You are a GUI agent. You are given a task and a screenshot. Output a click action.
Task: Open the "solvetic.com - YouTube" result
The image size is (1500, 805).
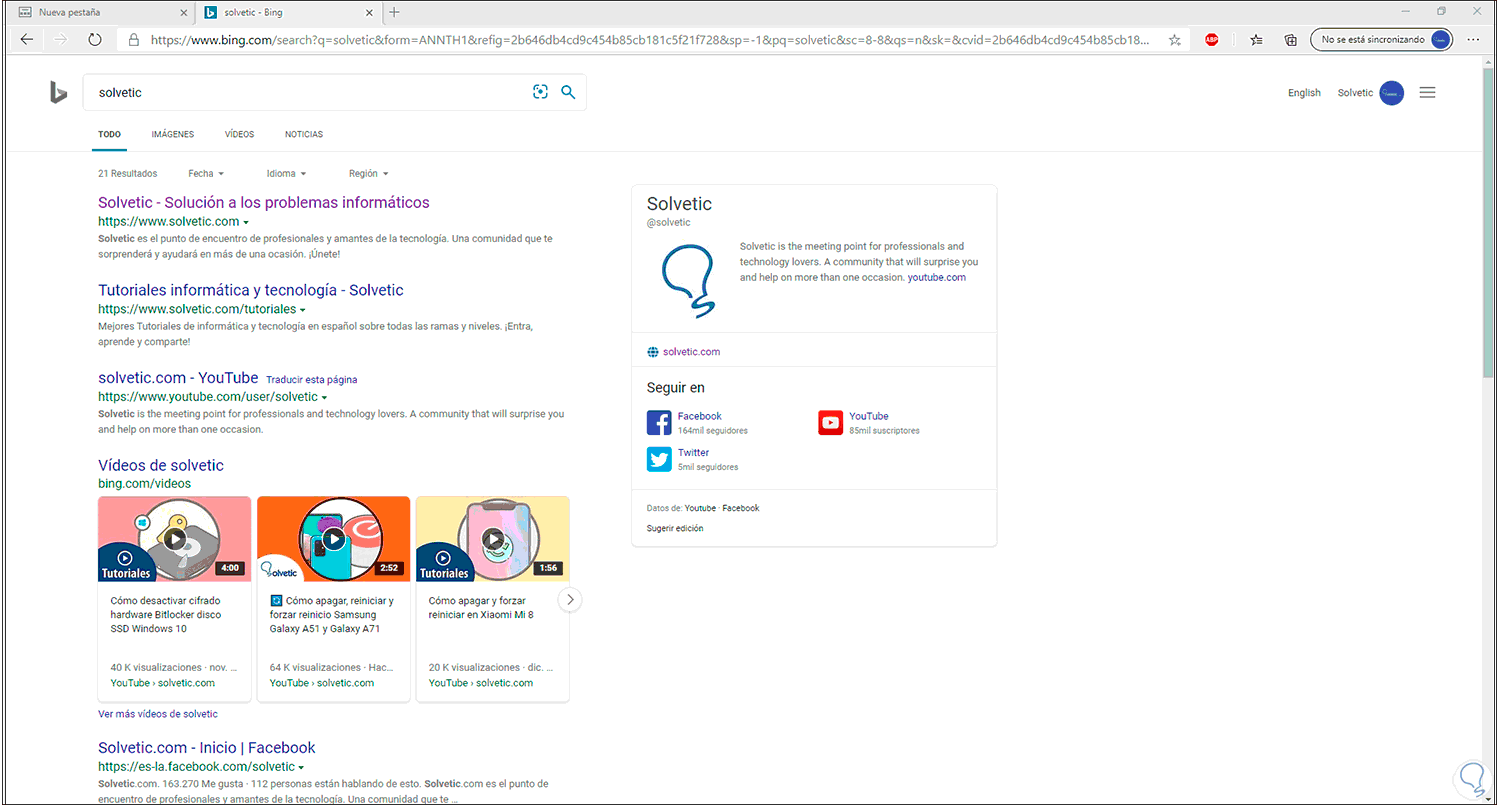pyautogui.click(x=178, y=378)
